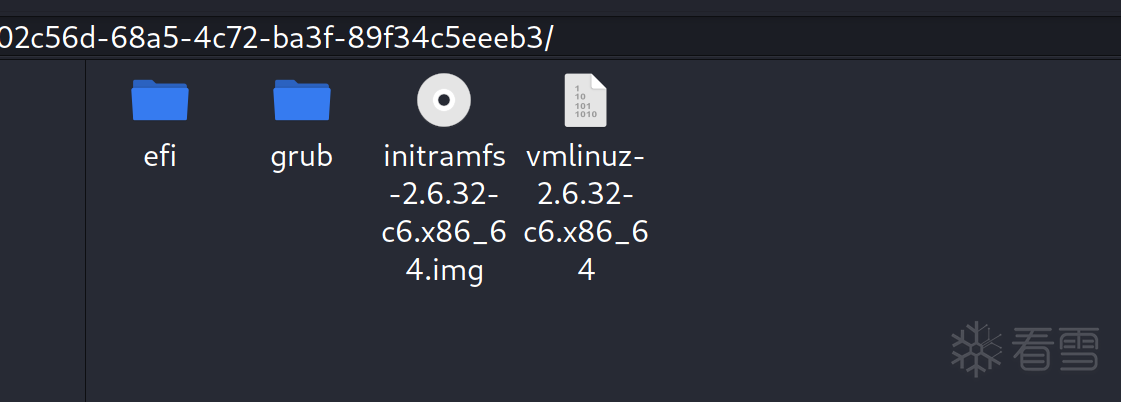Click the vmlinuz-2.6.32-c6.x86_64 filename text

(586, 213)
